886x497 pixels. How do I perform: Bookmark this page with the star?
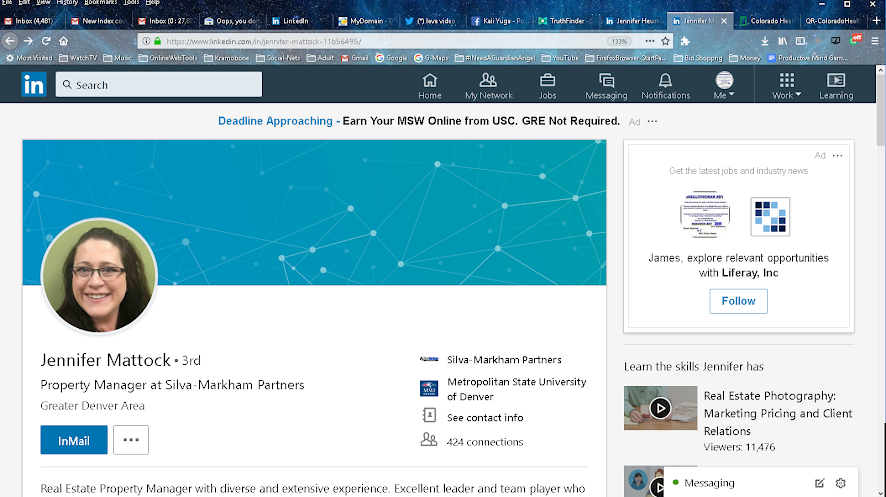tap(666, 41)
